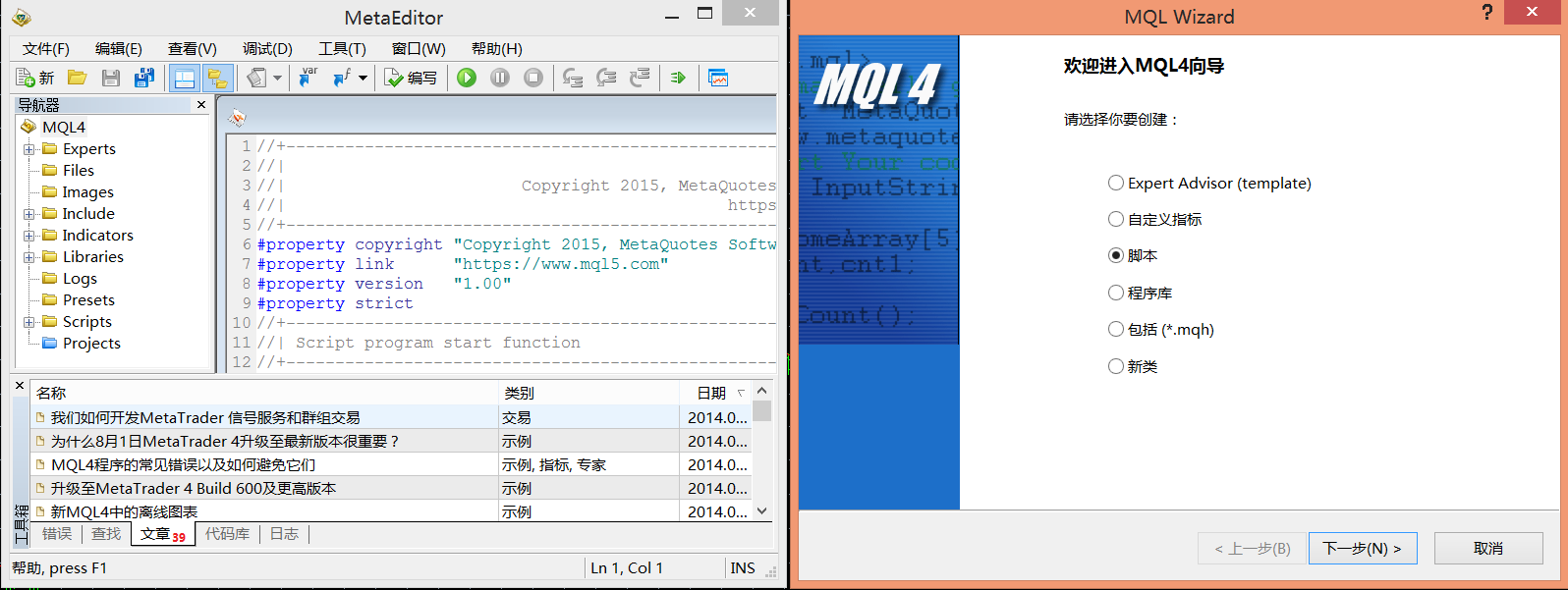The height and width of the screenshot is (590, 1568).
Task: Select the Expert Advisor (template) option
Action: [1116, 183]
